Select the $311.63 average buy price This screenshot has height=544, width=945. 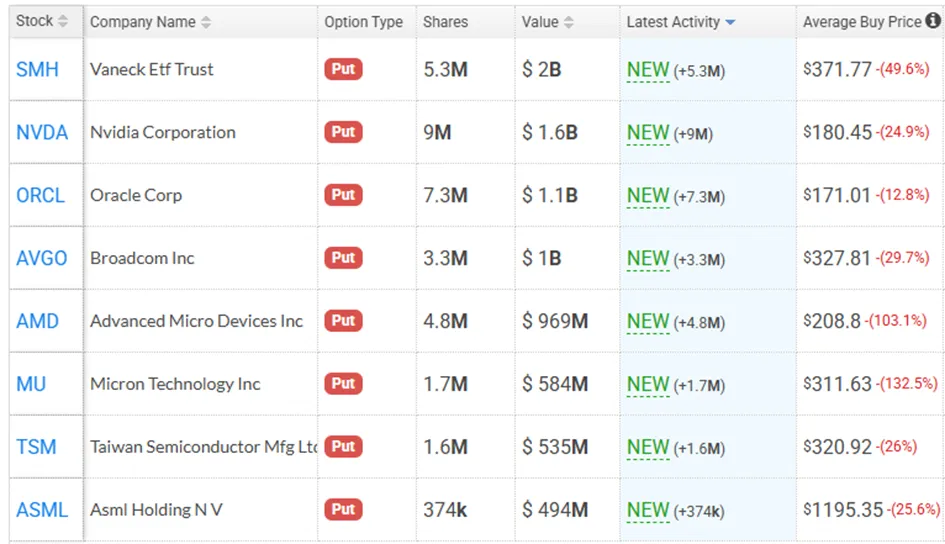point(837,384)
